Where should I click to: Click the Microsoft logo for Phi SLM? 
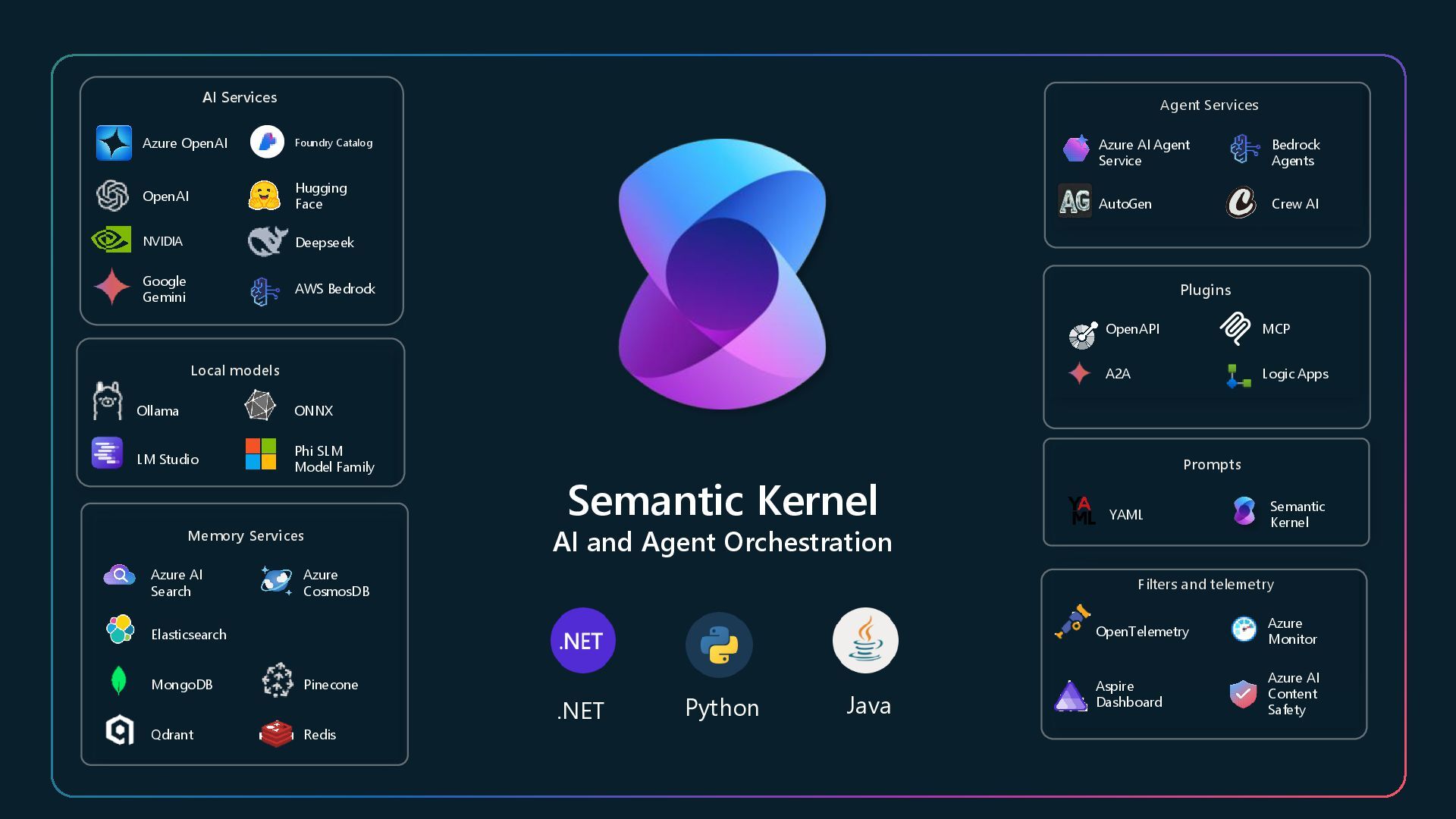(x=261, y=454)
